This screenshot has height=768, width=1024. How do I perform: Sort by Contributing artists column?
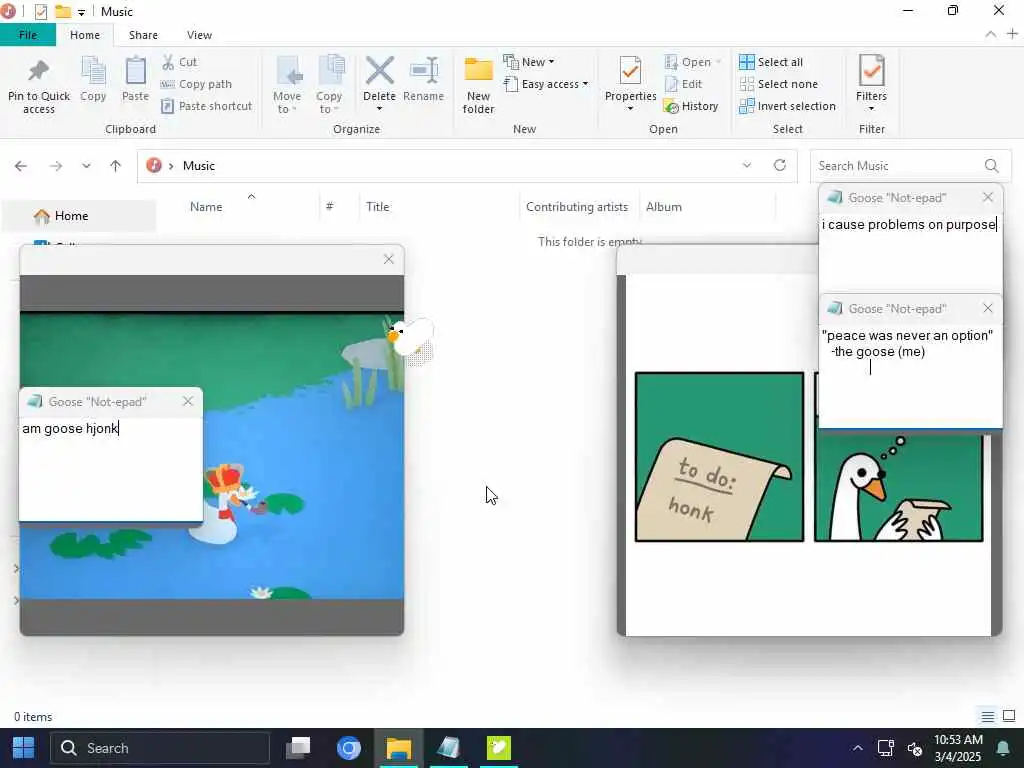coord(577,207)
